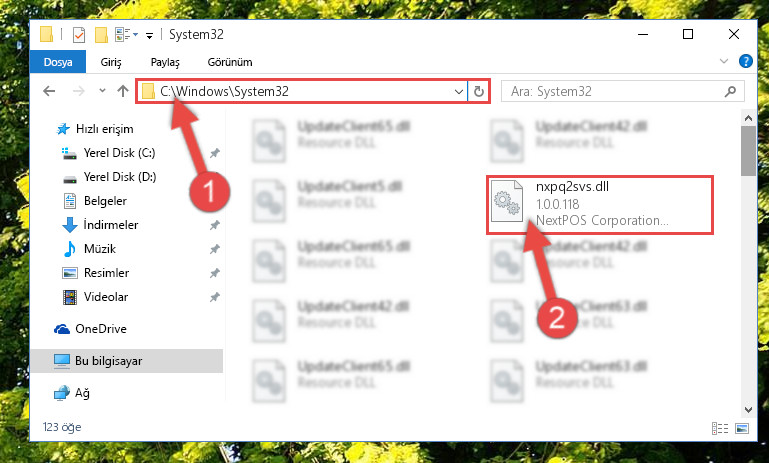The image size is (769, 463).
Task: Click the Properties quick access icon
Action: 78,35
